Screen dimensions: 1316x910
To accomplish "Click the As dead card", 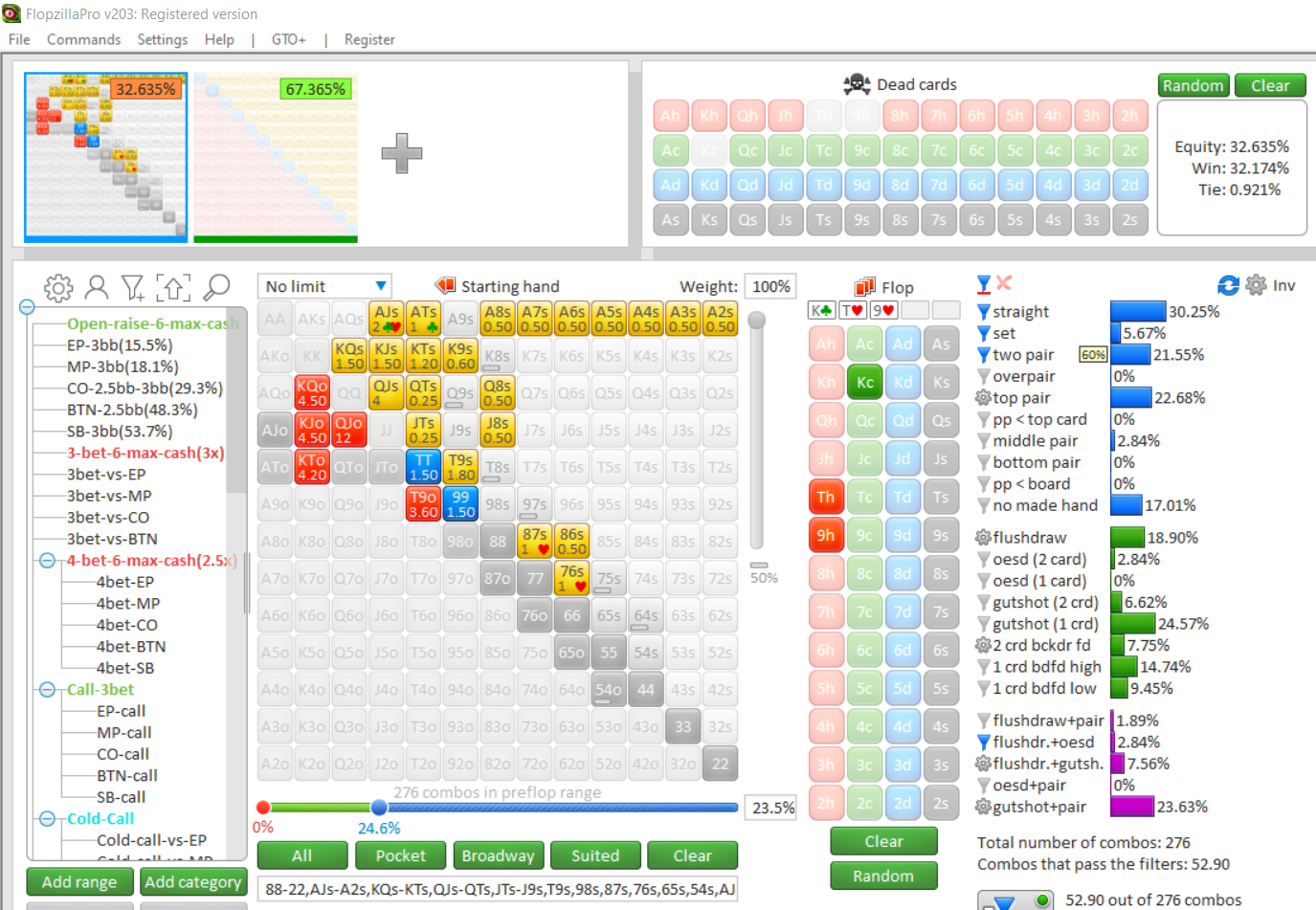I will (x=671, y=219).
